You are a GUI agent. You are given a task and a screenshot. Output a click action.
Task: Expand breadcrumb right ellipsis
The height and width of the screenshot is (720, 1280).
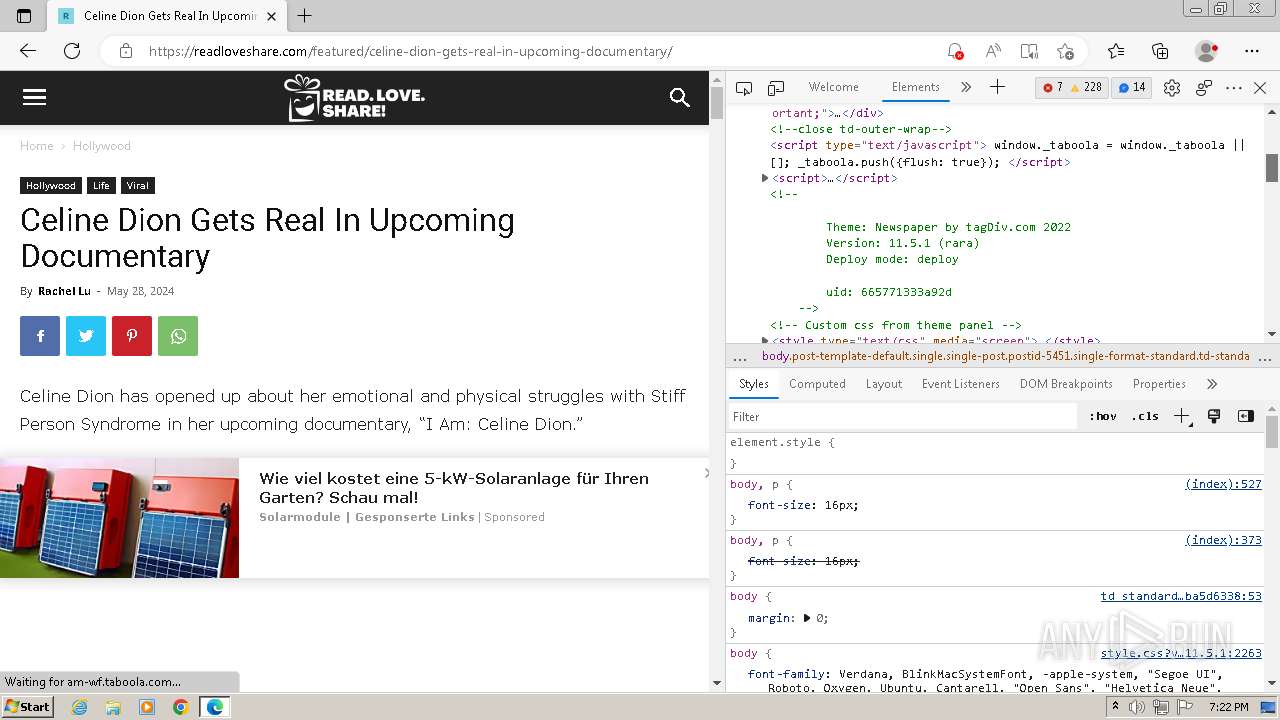(x=1265, y=356)
